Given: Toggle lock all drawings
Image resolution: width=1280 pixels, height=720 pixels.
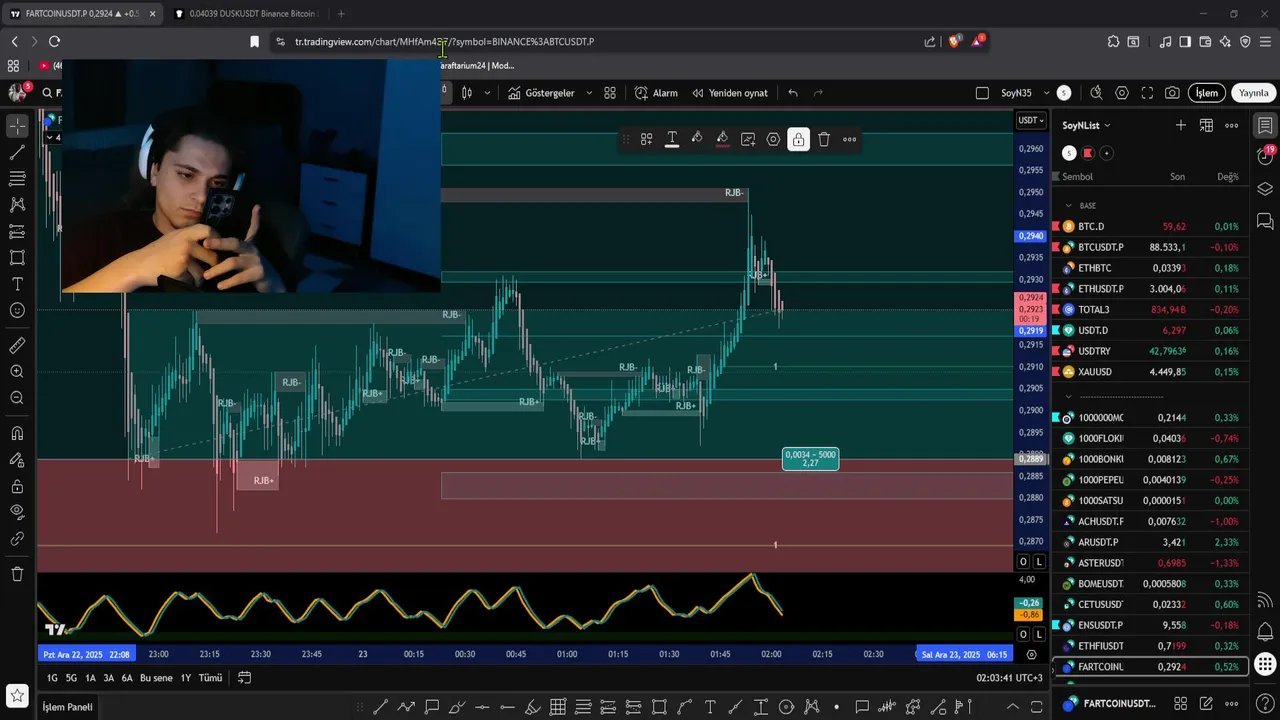Looking at the screenshot, I should [x=17, y=486].
